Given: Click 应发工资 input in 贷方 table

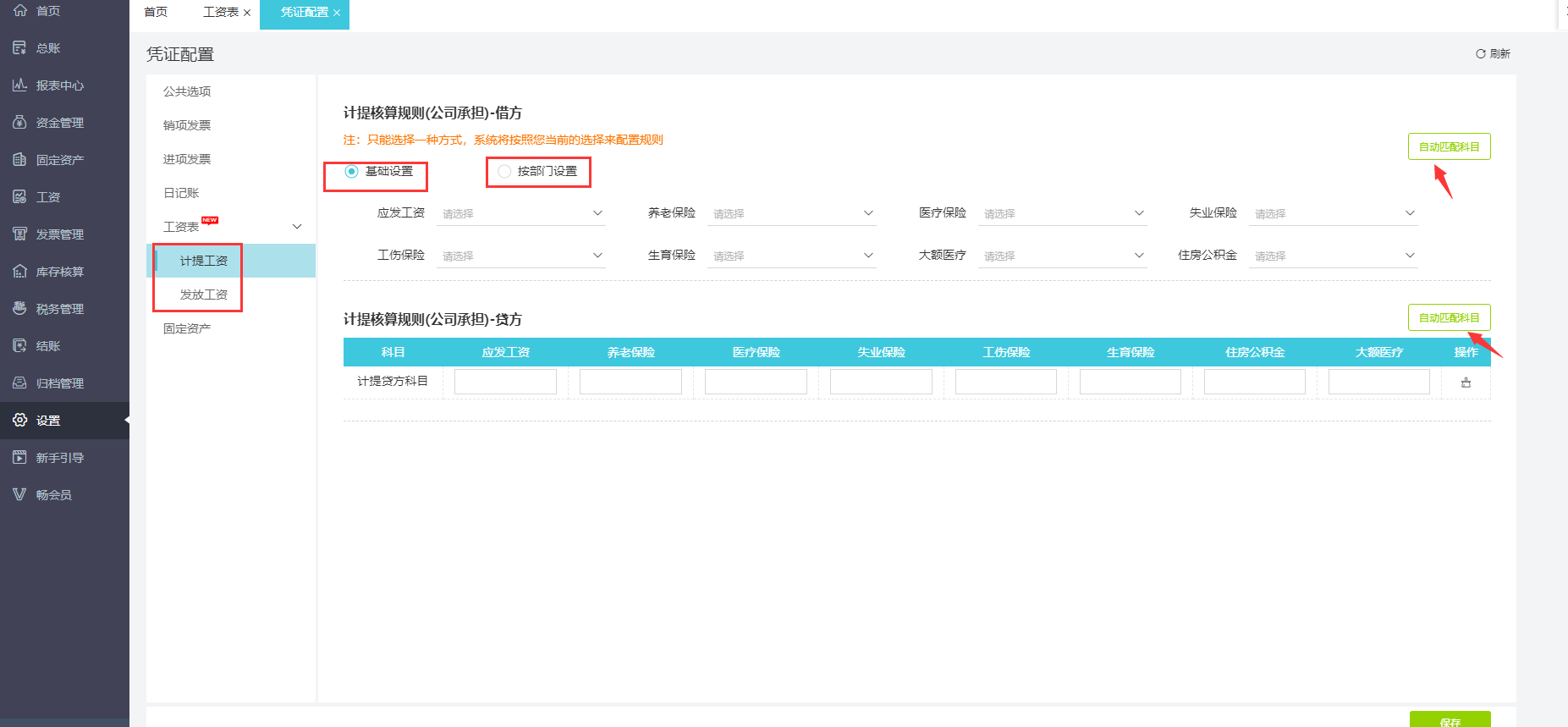Looking at the screenshot, I should click(505, 382).
